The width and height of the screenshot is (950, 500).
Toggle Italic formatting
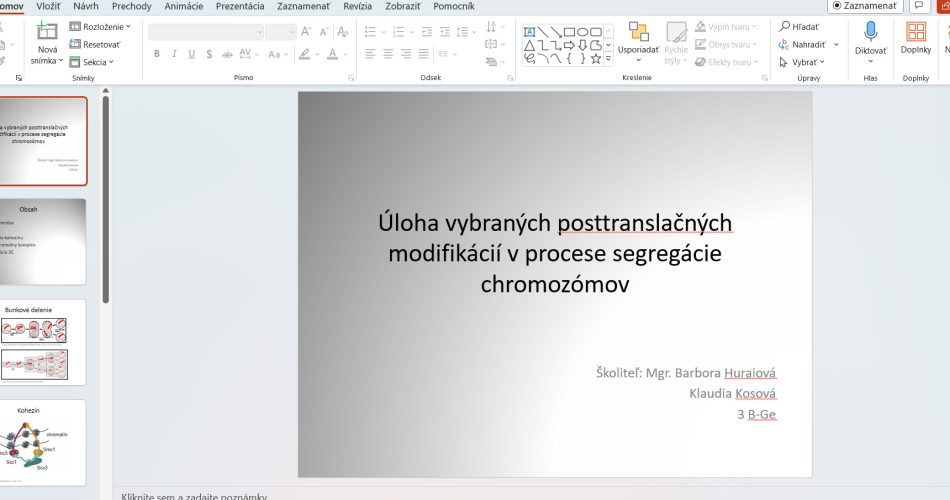pyautogui.click(x=174, y=54)
